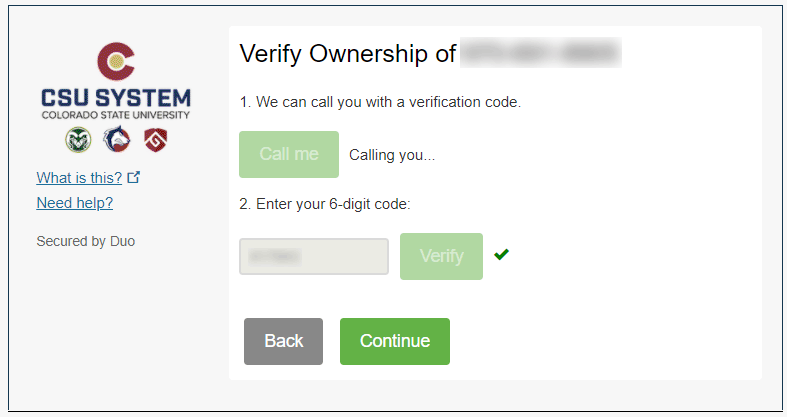Go back with the Back button

[x=283, y=341]
